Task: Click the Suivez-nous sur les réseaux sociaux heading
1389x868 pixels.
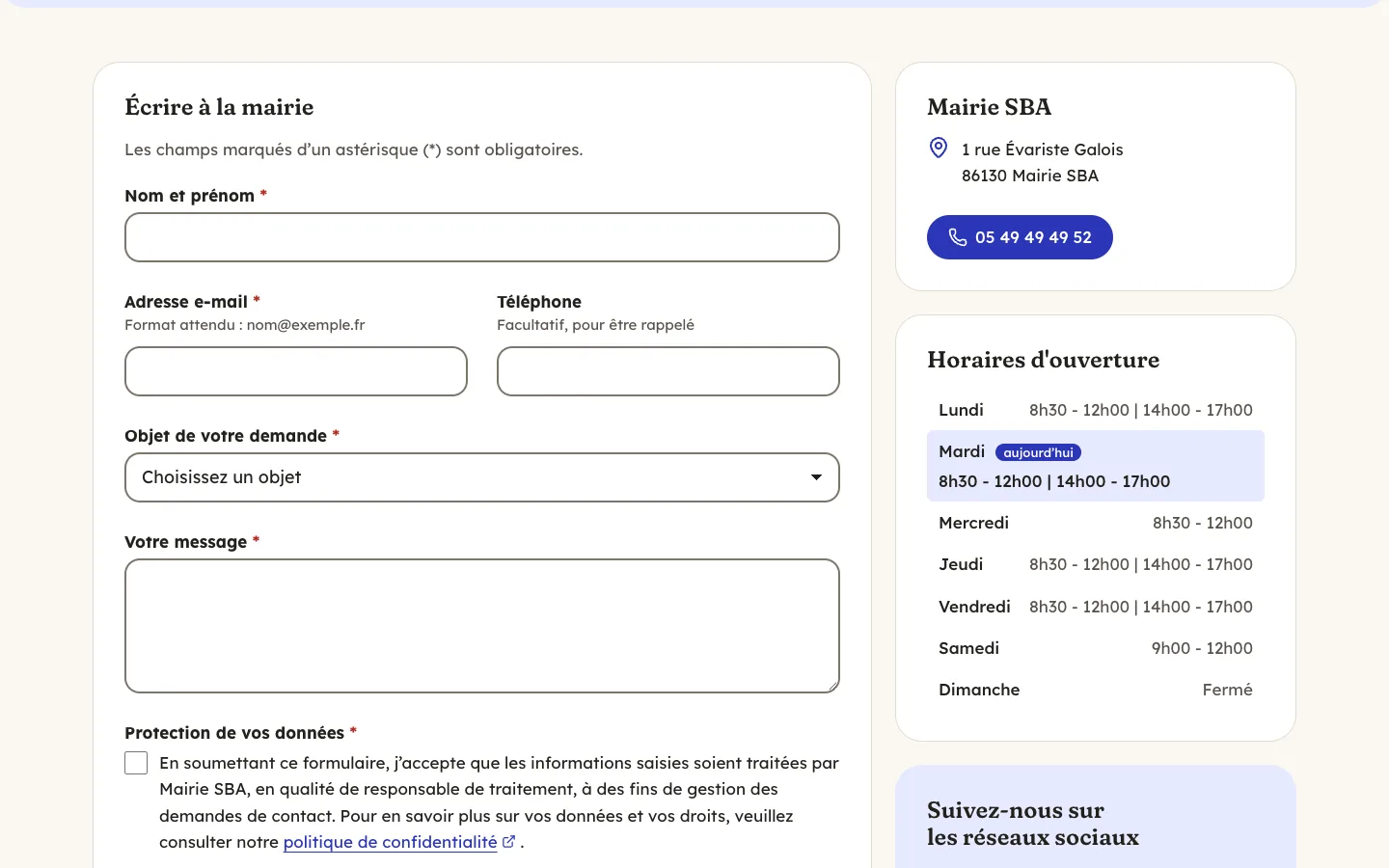Action: pyautogui.click(x=1033, y=824)
